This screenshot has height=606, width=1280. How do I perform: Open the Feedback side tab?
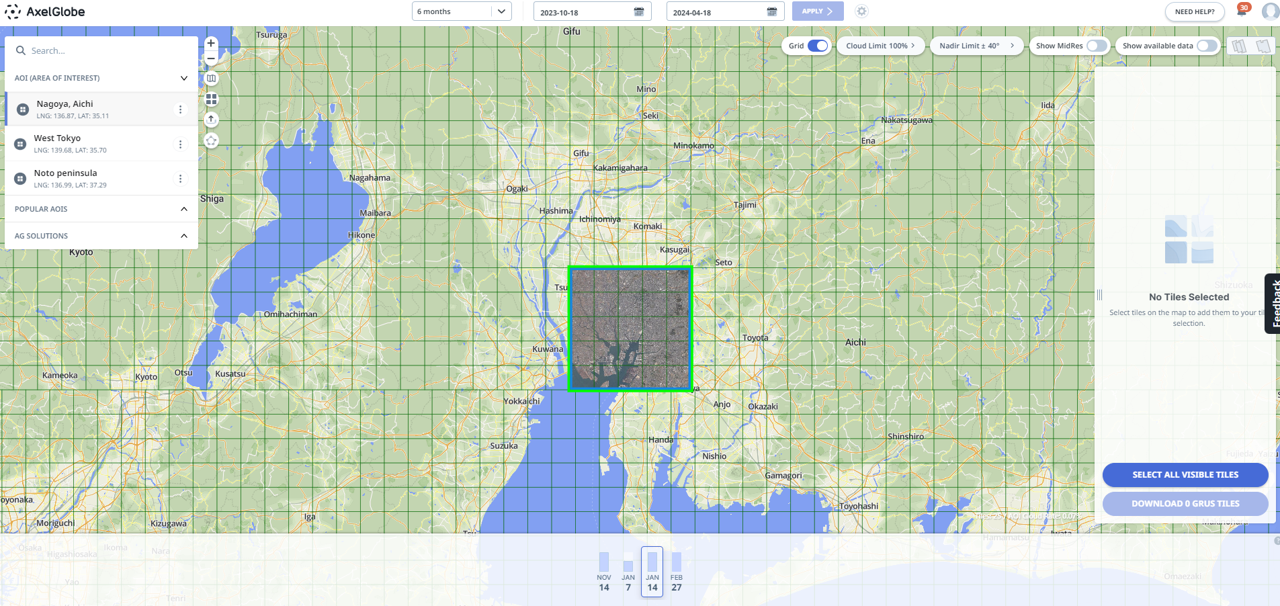click(x=1272, y=303)
